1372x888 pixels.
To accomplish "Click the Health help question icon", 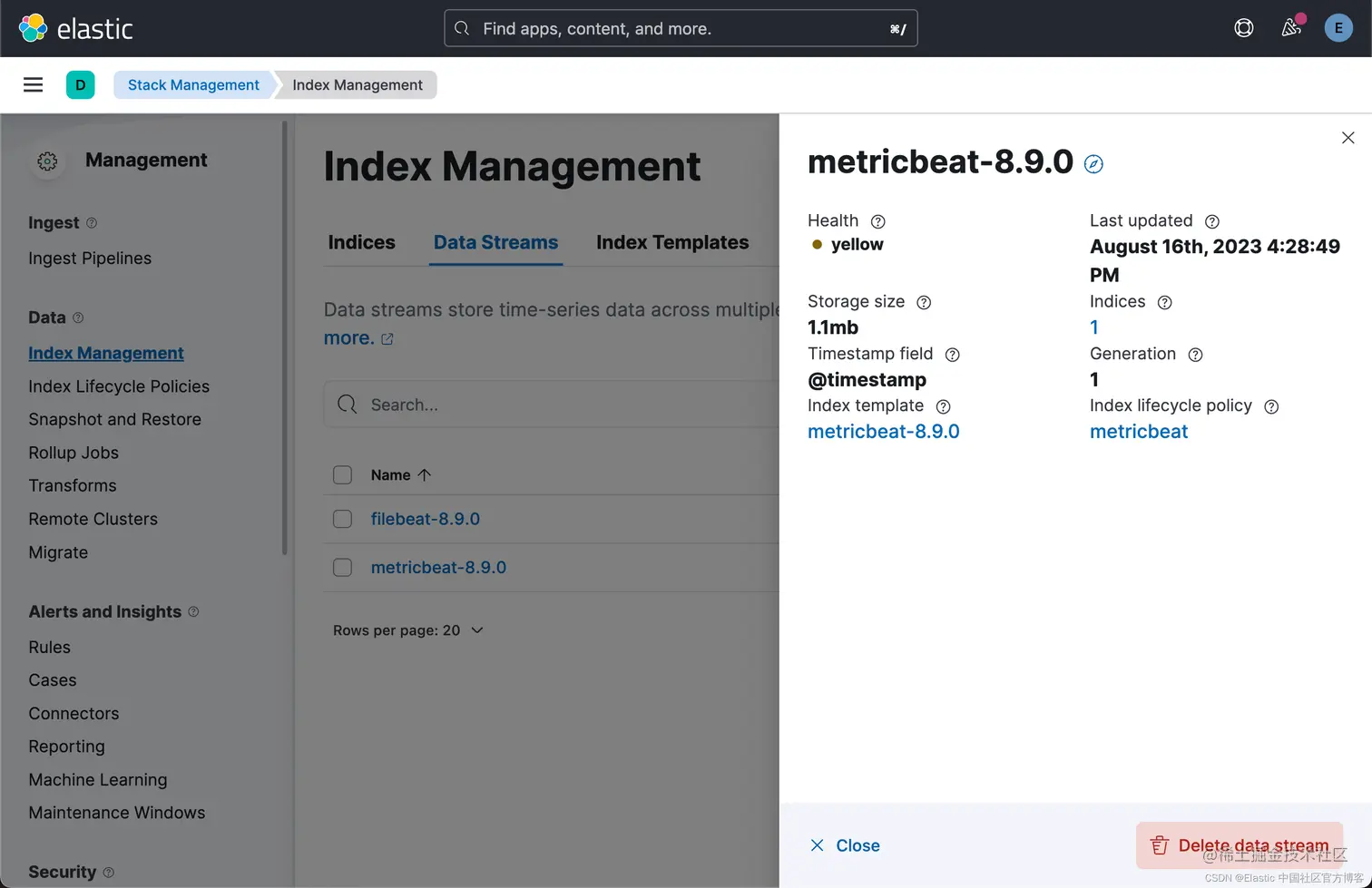I will (x=877, y=221).
